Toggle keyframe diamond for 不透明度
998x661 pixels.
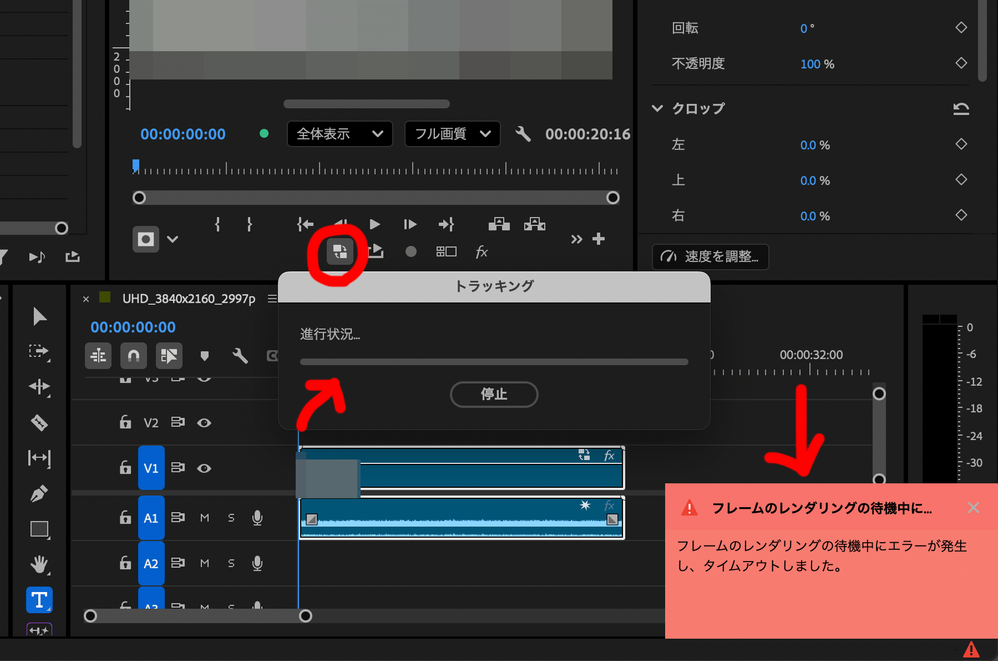[x=961, y=63]
